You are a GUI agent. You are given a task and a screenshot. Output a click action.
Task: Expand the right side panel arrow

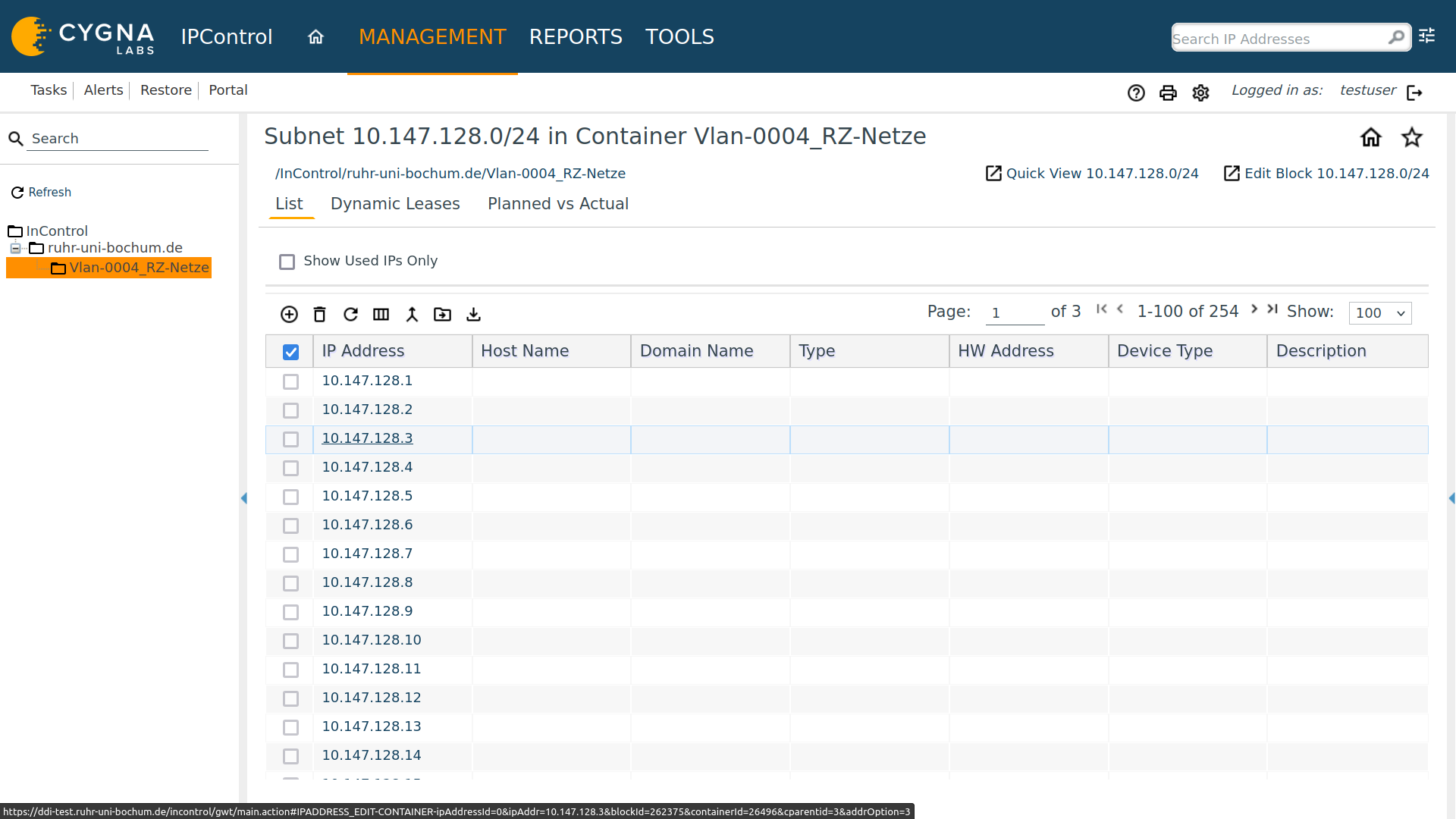tap(1451, 498)
